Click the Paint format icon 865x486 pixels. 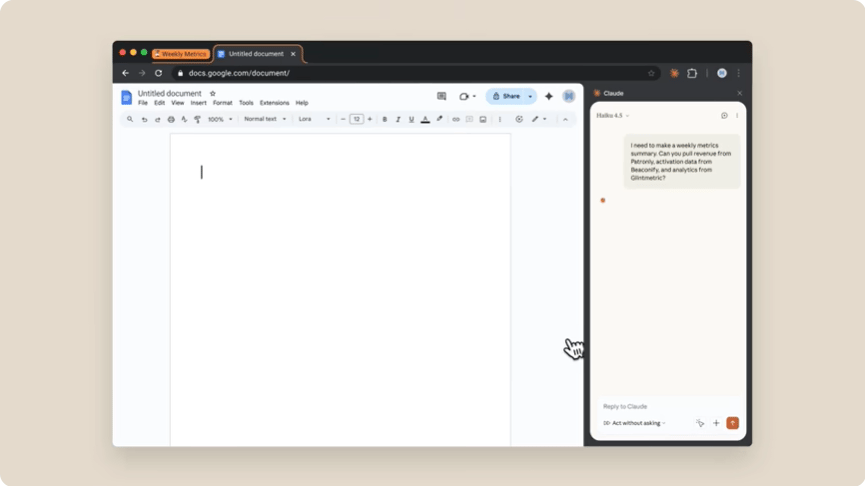click(197, 119)
